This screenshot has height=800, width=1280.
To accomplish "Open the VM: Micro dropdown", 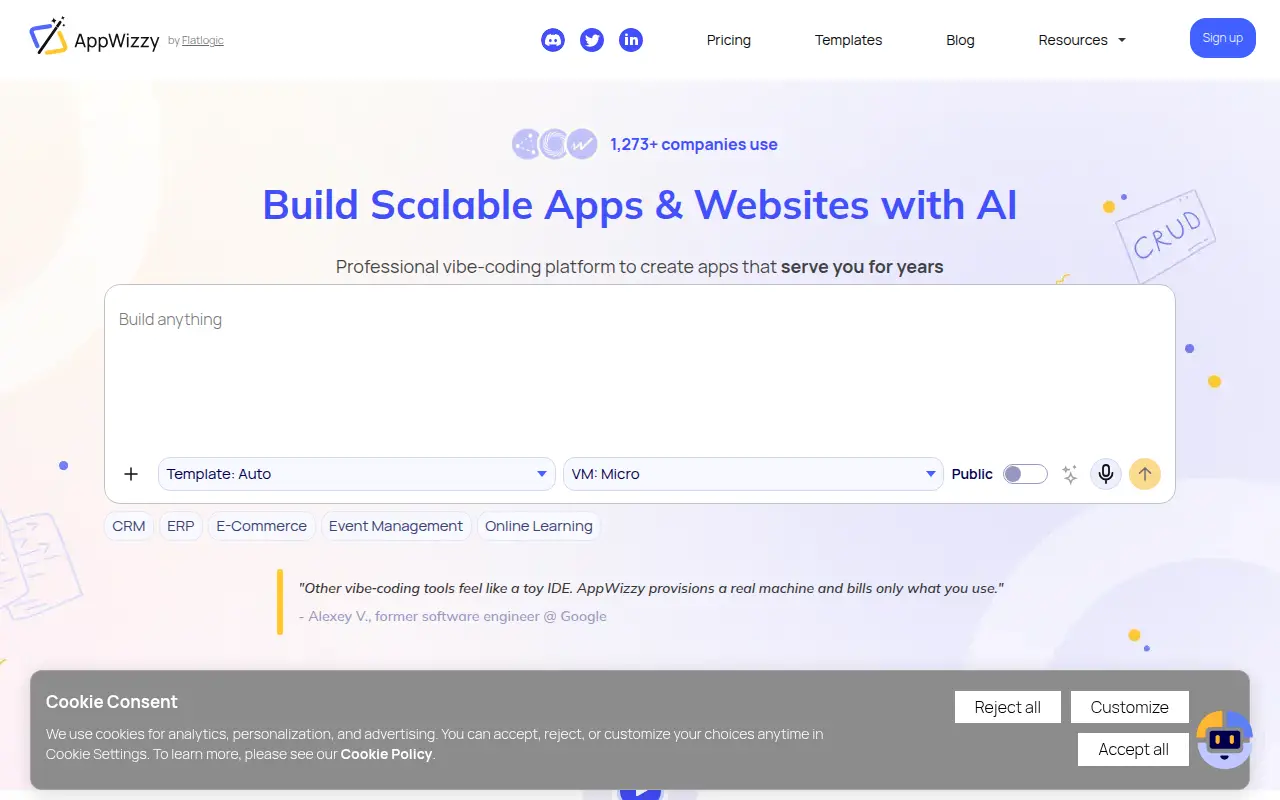I will pos(753,474).
